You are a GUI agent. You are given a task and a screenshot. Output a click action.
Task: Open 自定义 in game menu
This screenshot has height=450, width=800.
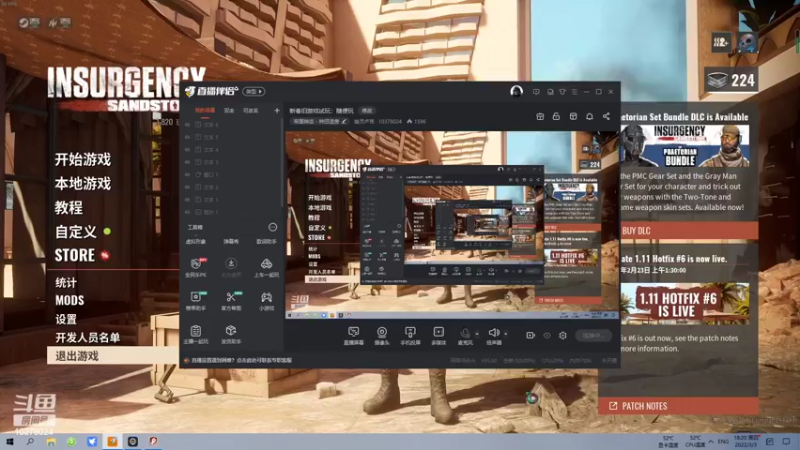click(x=76, y=232)
